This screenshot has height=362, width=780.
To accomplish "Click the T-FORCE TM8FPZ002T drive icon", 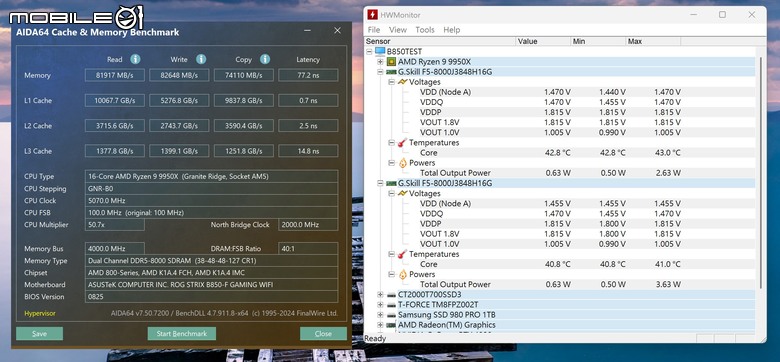I will [x=391, y=305].
